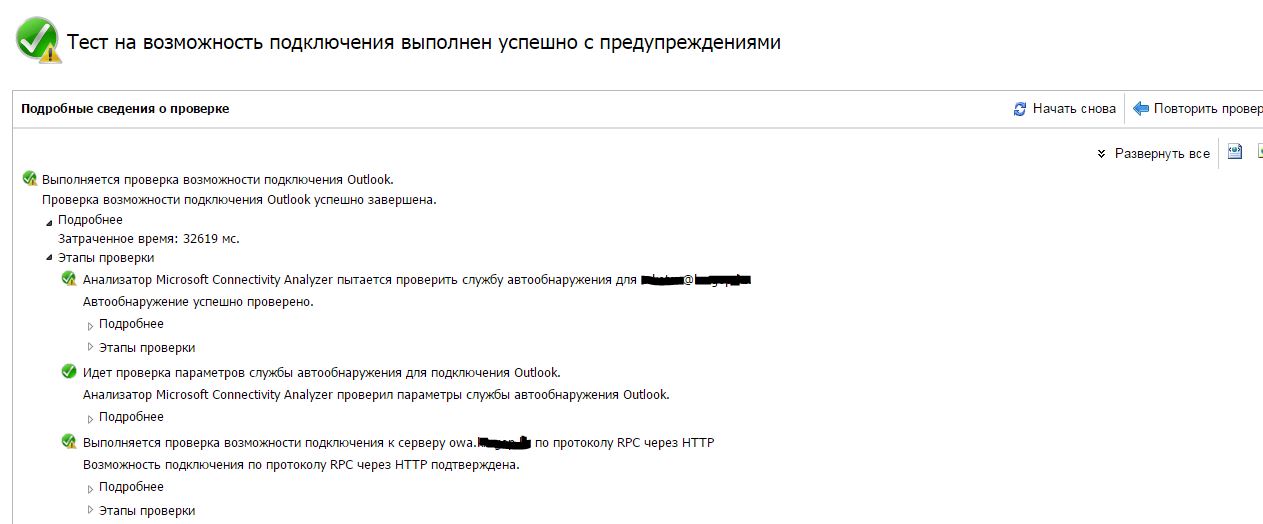Image resolution: width=1263 pixels, height=524 pixels.
Task: Click the elapsed time line "Затраченное время: 32619 мс."
Action: (148, 239)
